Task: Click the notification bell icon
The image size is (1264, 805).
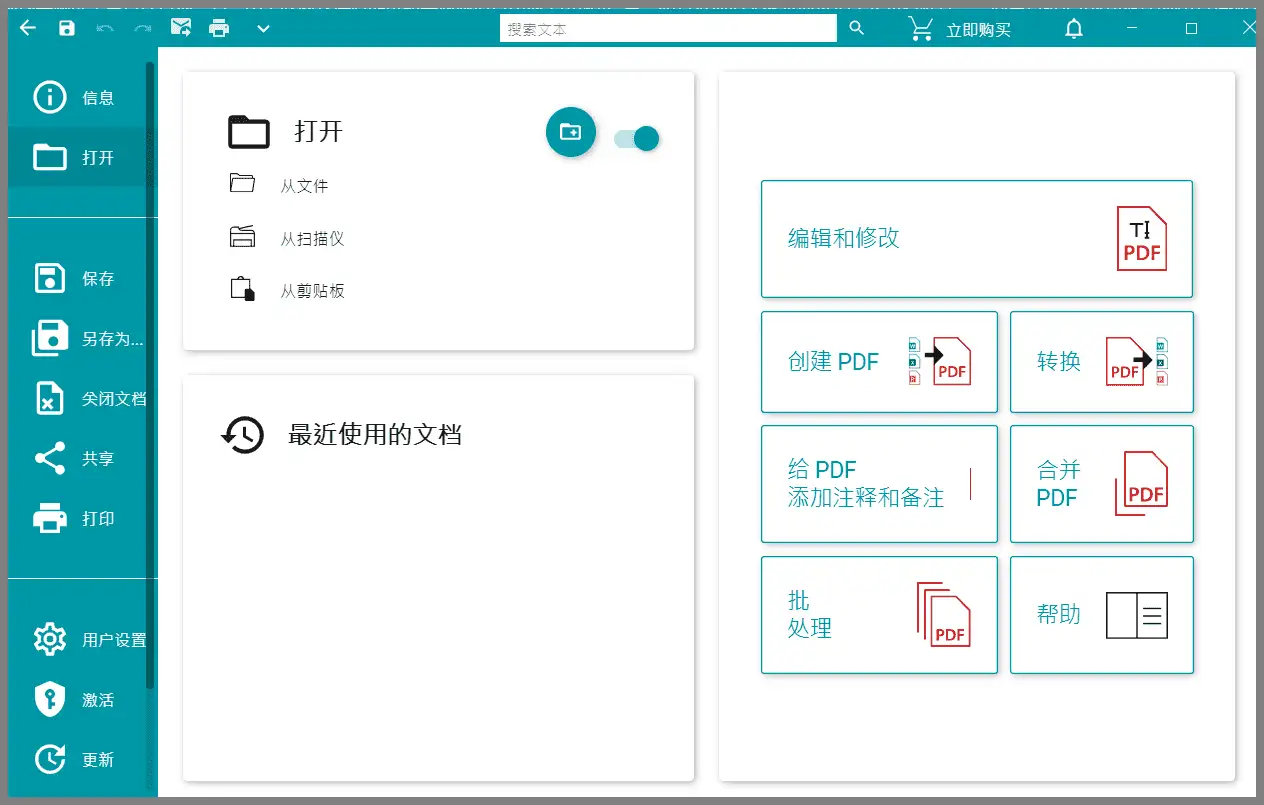Action: tap(1073, 28)
